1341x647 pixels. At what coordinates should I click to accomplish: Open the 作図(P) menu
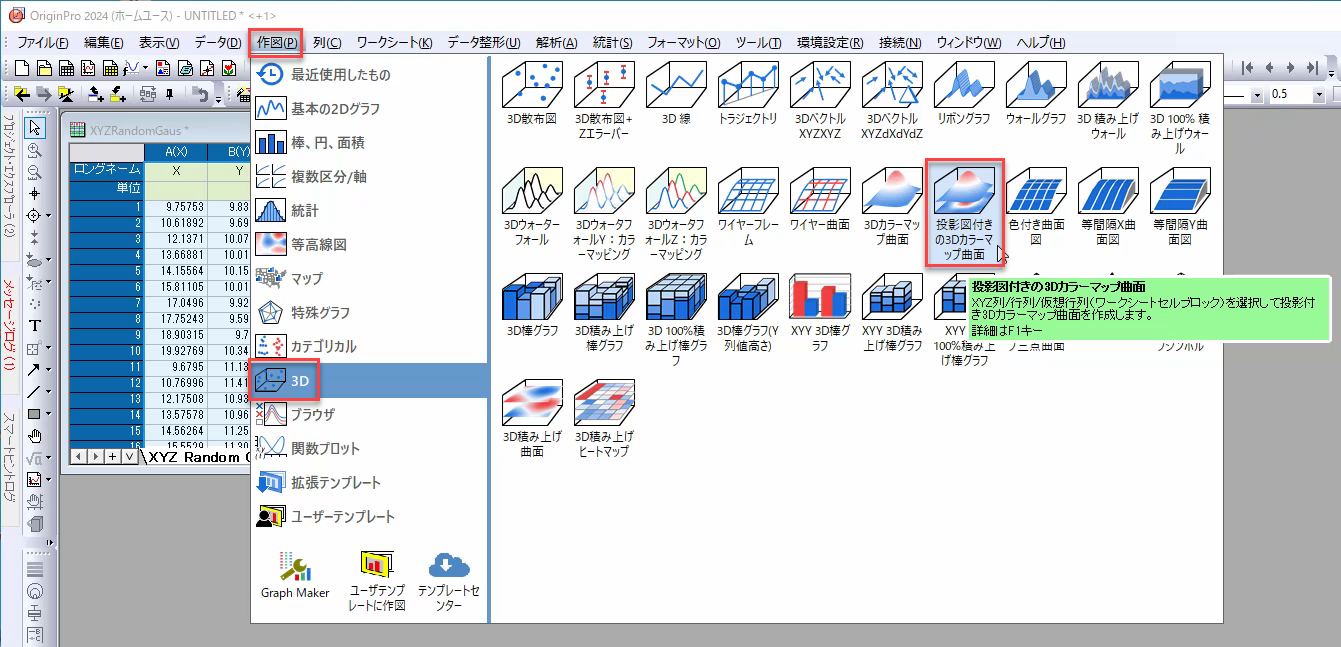click(276, 42)
